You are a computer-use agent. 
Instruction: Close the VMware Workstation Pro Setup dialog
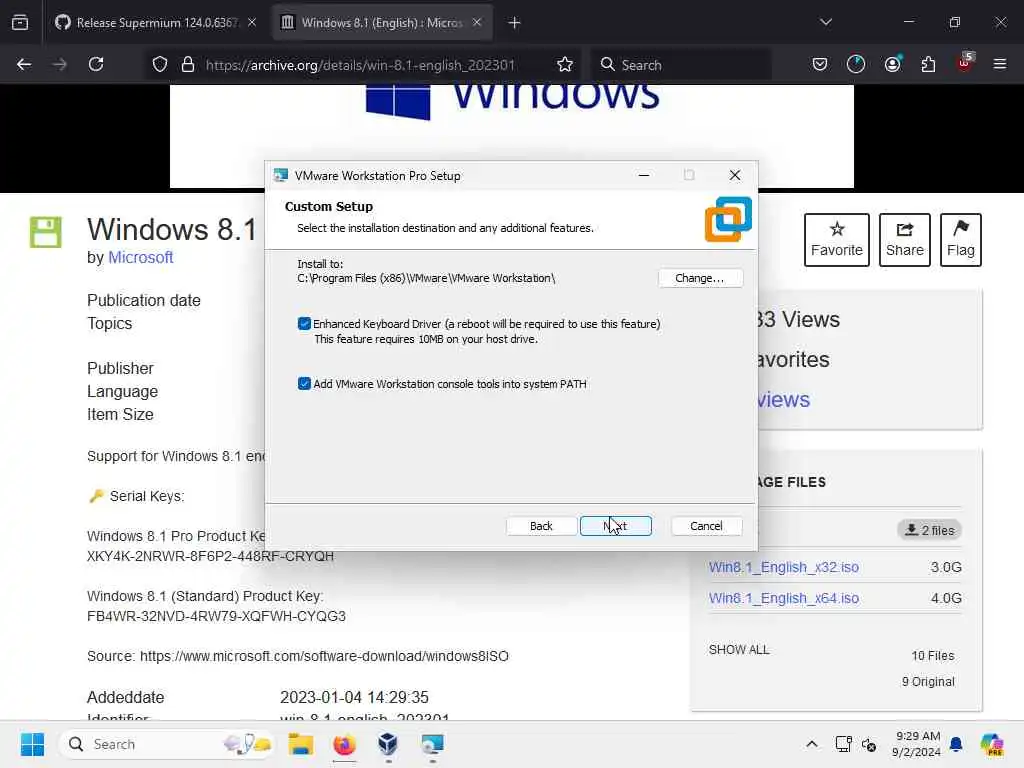tap(735, 175)
